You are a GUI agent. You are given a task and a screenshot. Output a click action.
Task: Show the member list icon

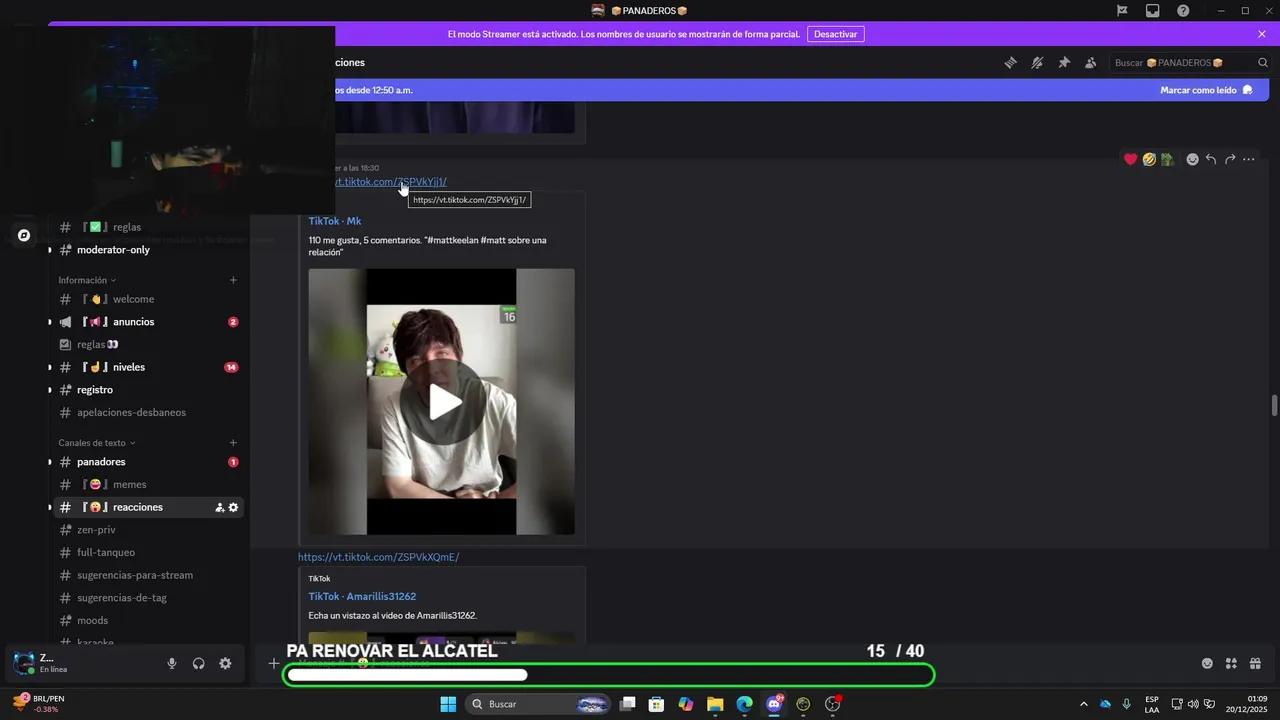[1091, 62]
